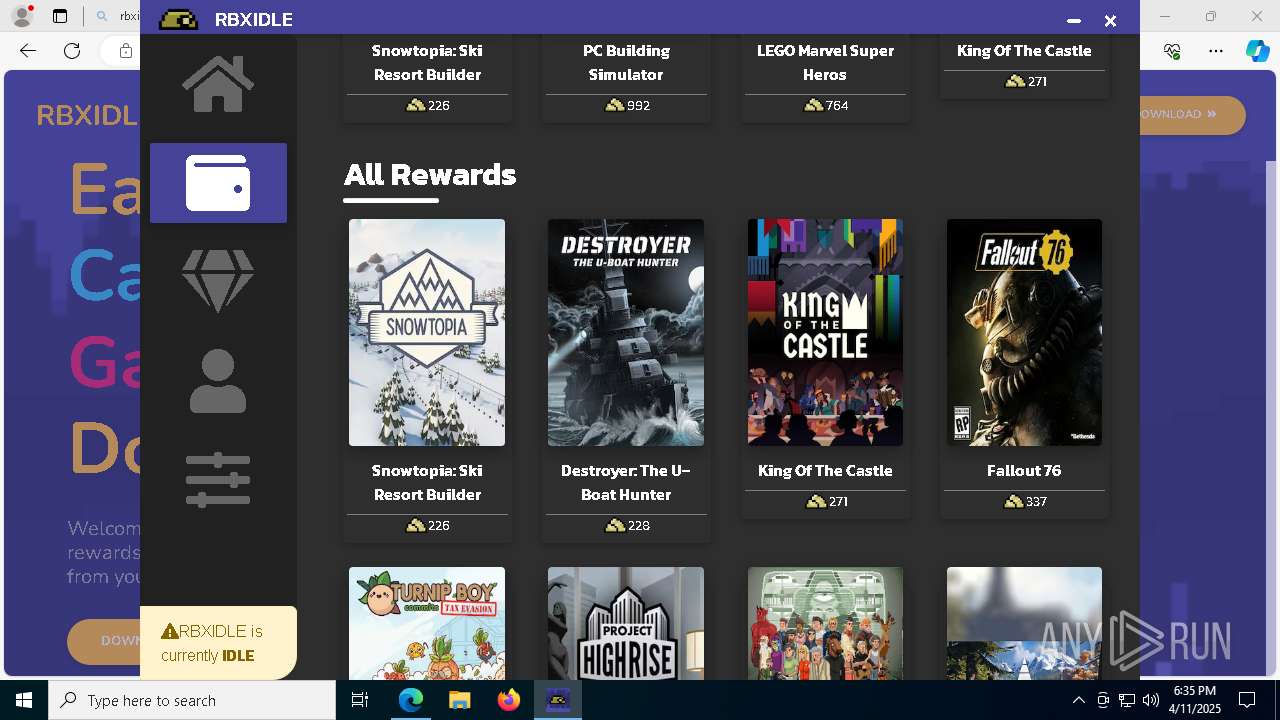
Task: Open the Fallout 76 cover art
Action: tap(1024, 332)
